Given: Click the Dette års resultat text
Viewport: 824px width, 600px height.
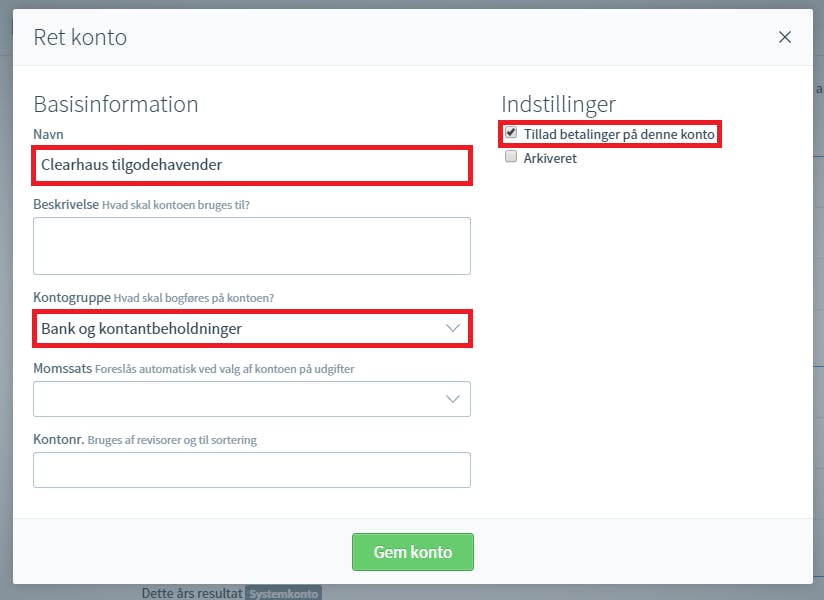Looking at the screenshot, I should click(x=192, y=593).
